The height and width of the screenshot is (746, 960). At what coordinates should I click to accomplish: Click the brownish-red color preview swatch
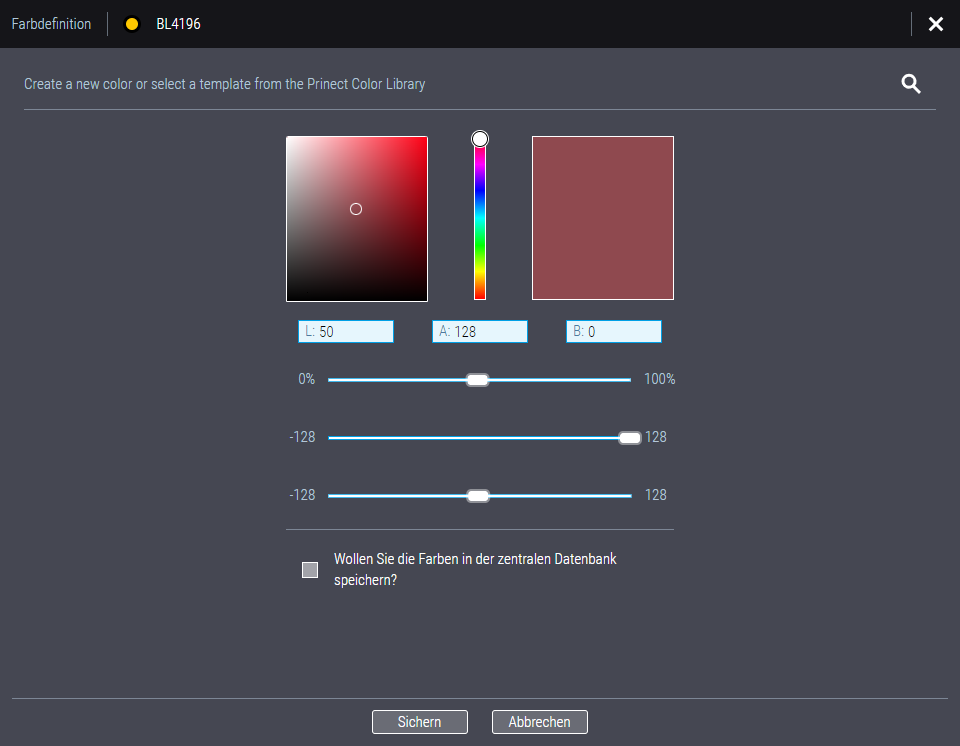(602, 218)
